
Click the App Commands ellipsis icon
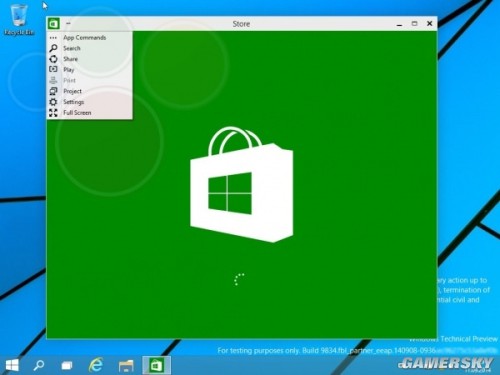(53, 38)
